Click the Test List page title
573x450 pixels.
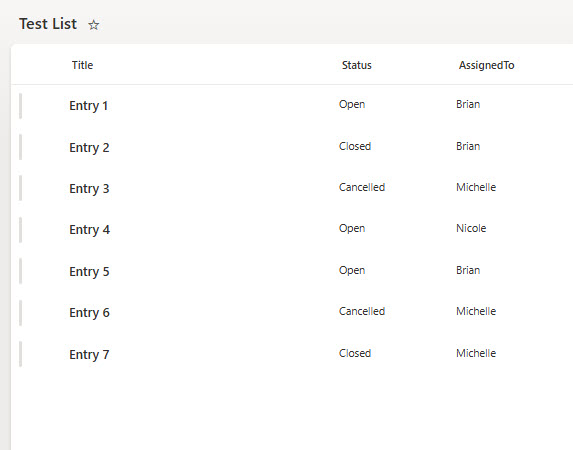48,24
